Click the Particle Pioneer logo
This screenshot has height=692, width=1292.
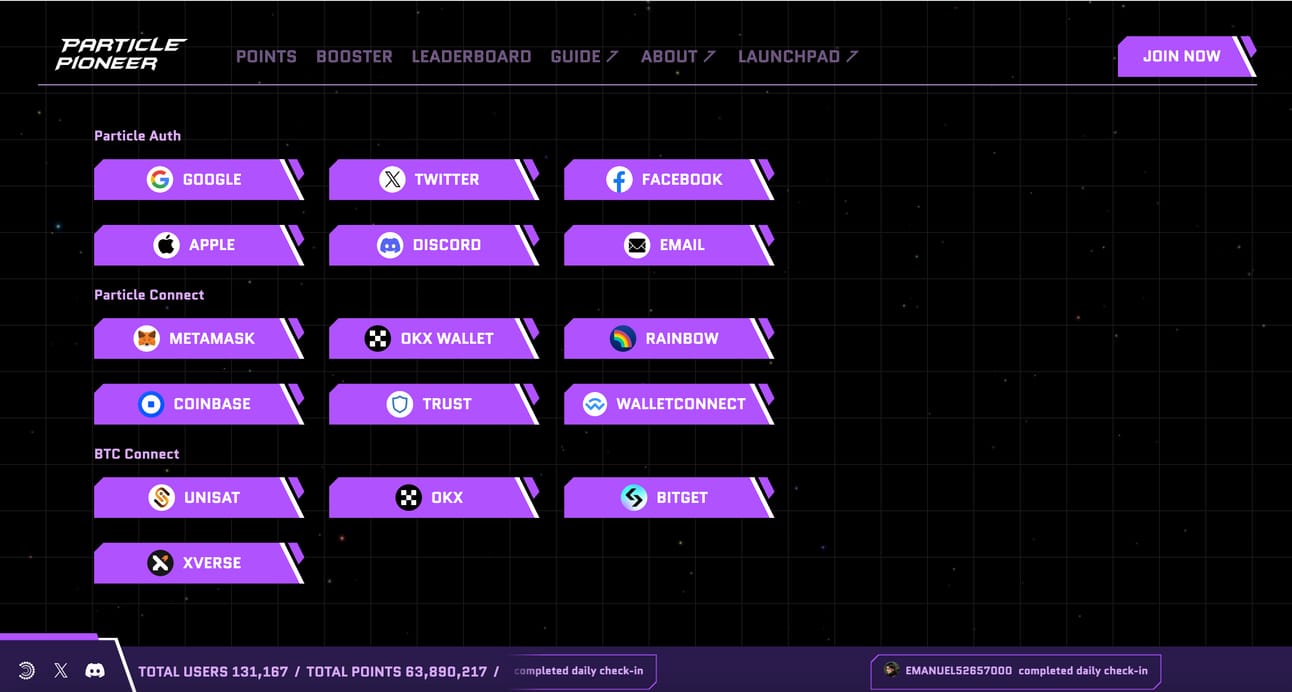121,55
